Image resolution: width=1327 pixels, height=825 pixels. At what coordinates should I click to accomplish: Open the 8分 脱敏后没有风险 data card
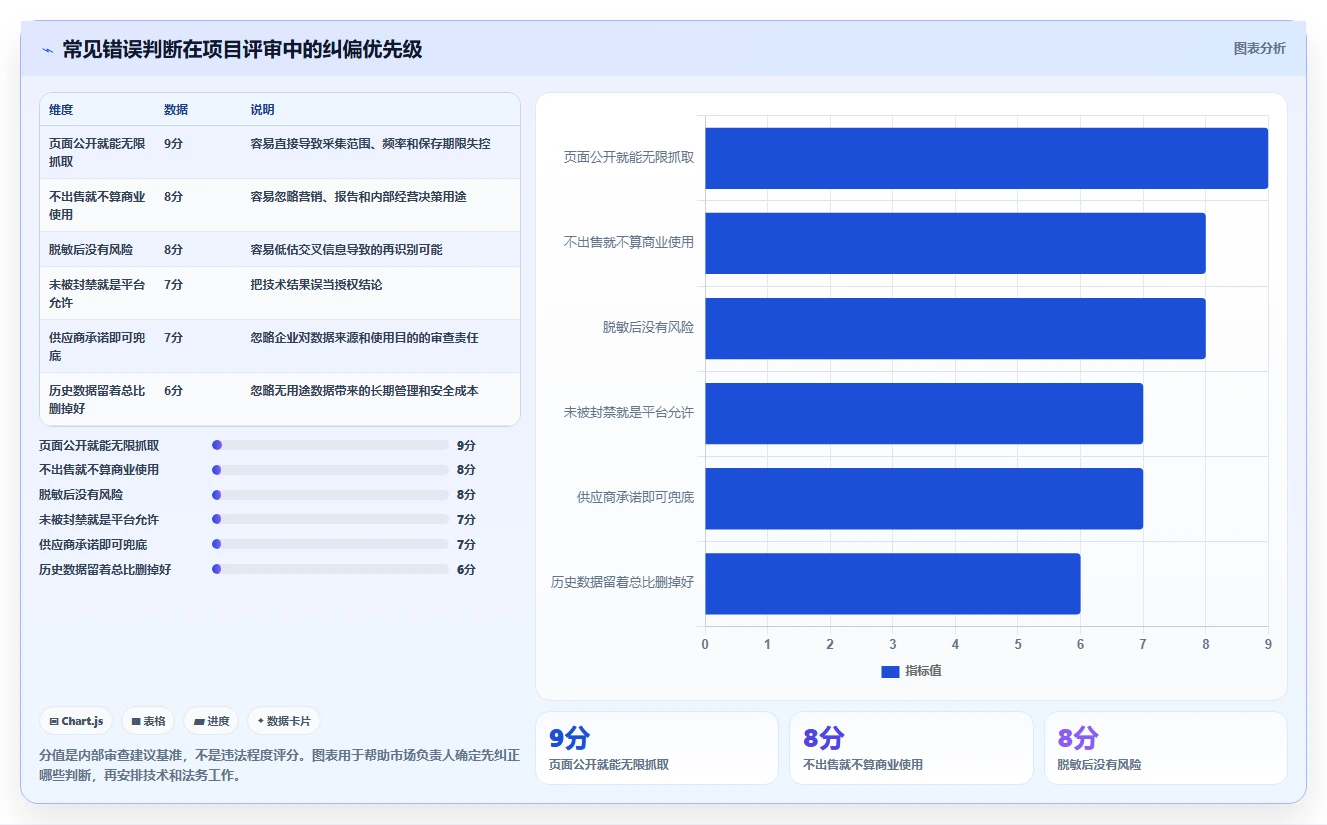pyautogui.click(x=1166, y=748)
